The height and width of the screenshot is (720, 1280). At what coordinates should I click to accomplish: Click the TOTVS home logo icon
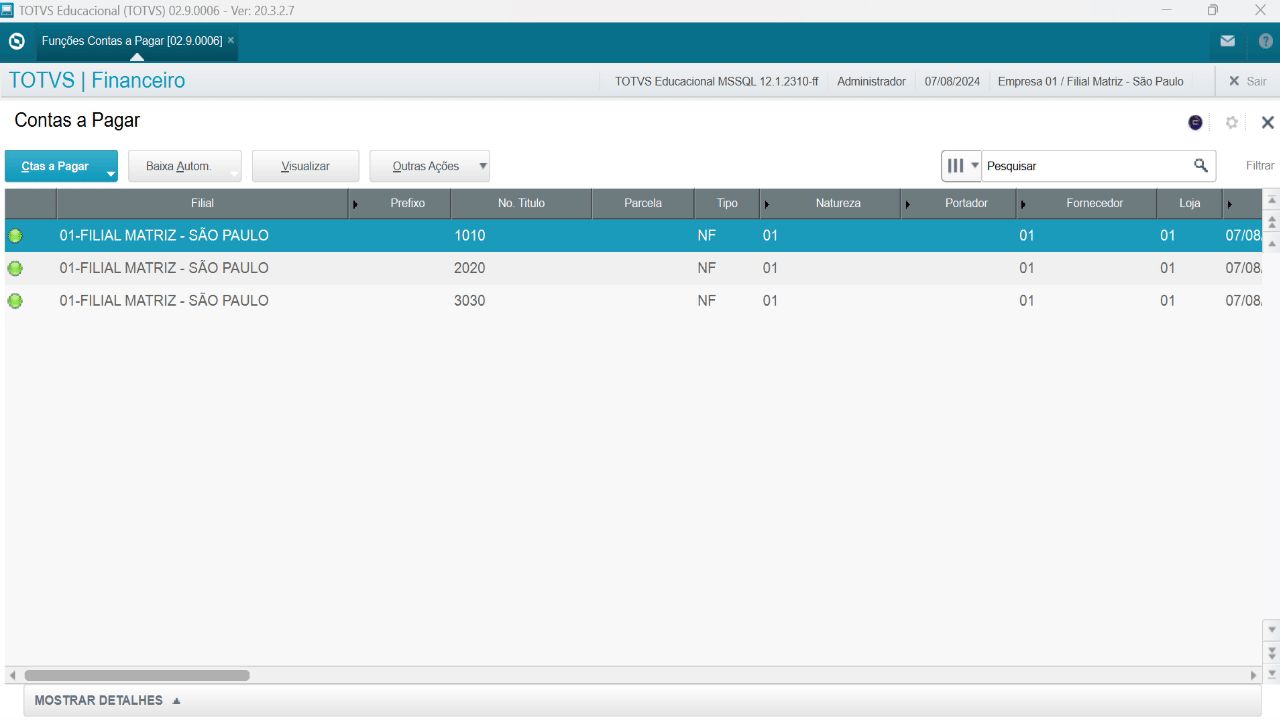point(16,41)
